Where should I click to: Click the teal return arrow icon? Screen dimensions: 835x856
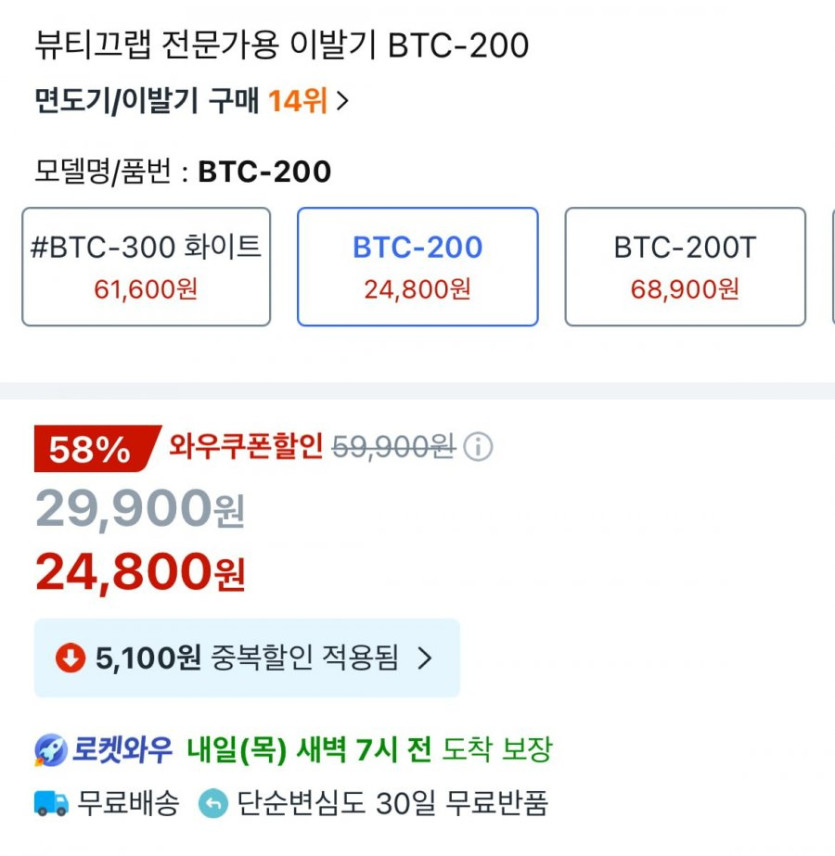213,802
